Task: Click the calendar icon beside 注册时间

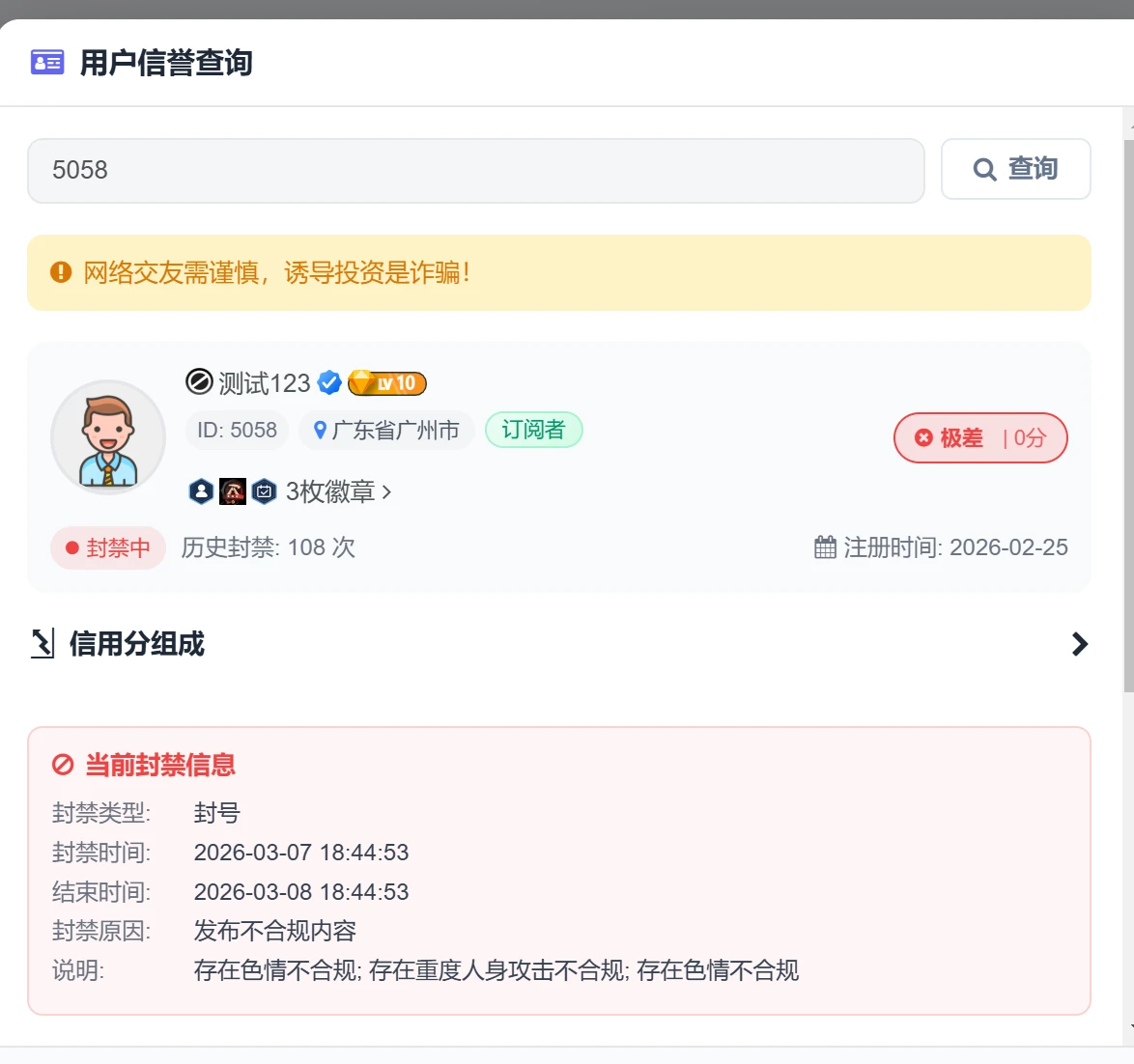Action: tap(825, 547)
